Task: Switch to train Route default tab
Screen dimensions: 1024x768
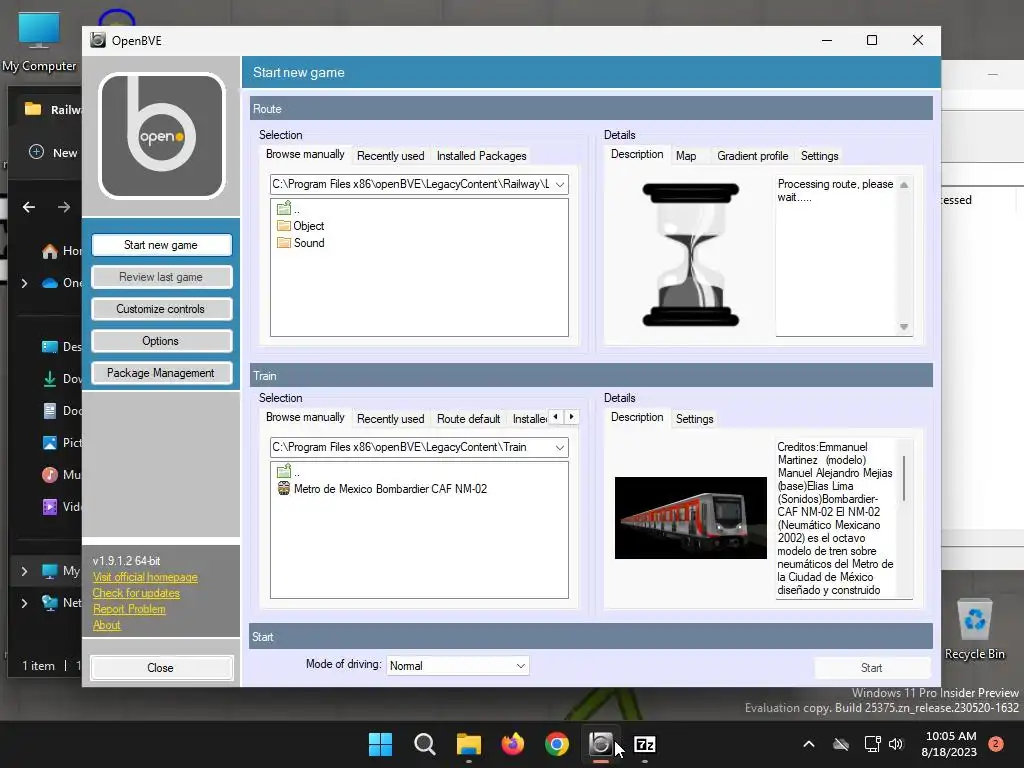Action: pos(468,419)
